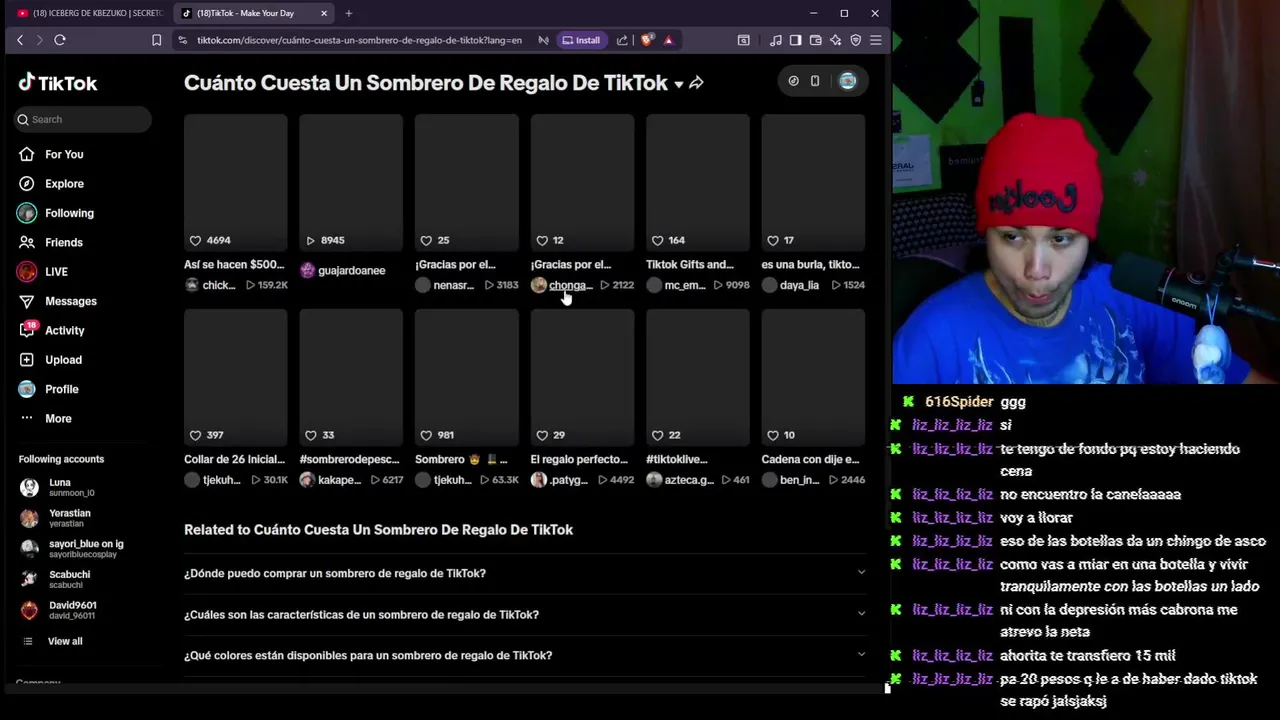
Task: Open Scabuchi's followed account
Action: (x=80, y=579)
